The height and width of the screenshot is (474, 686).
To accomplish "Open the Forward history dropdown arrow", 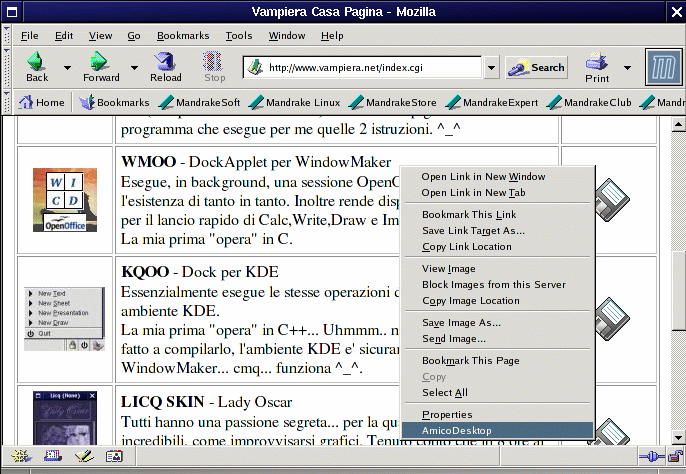I will [x=134, y=67].
